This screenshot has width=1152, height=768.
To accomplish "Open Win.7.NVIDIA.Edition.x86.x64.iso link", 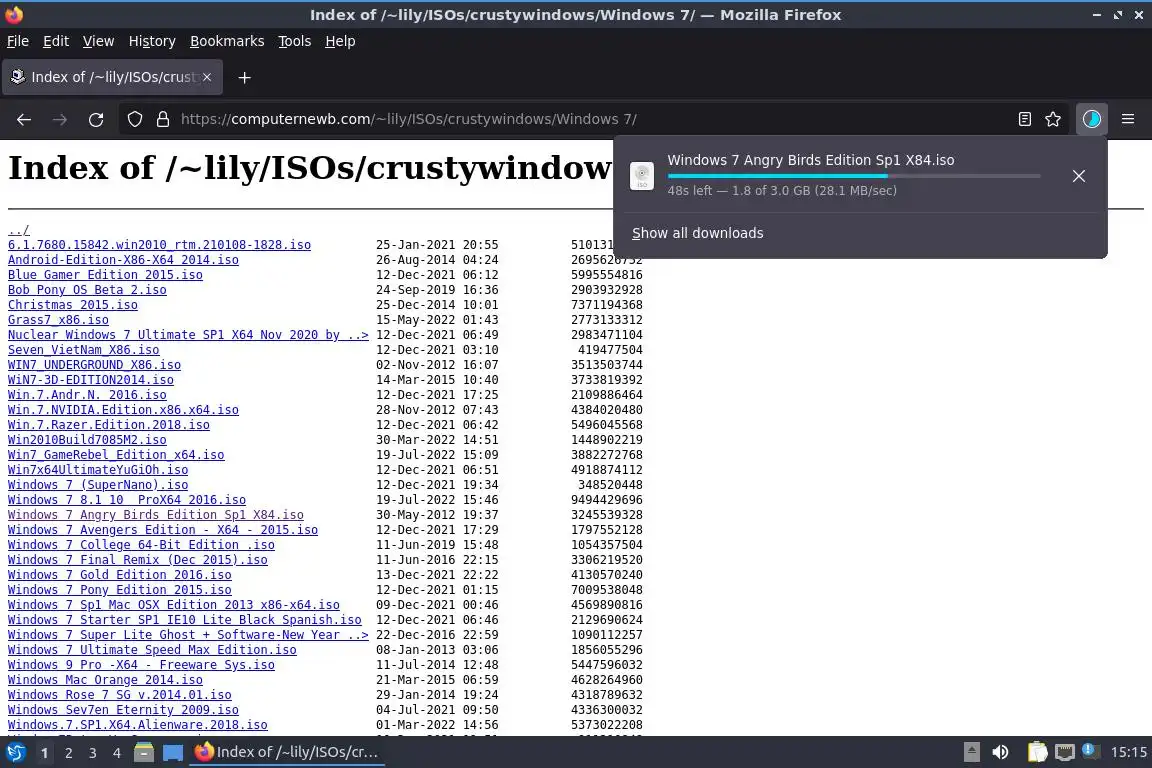I will 123,410.
